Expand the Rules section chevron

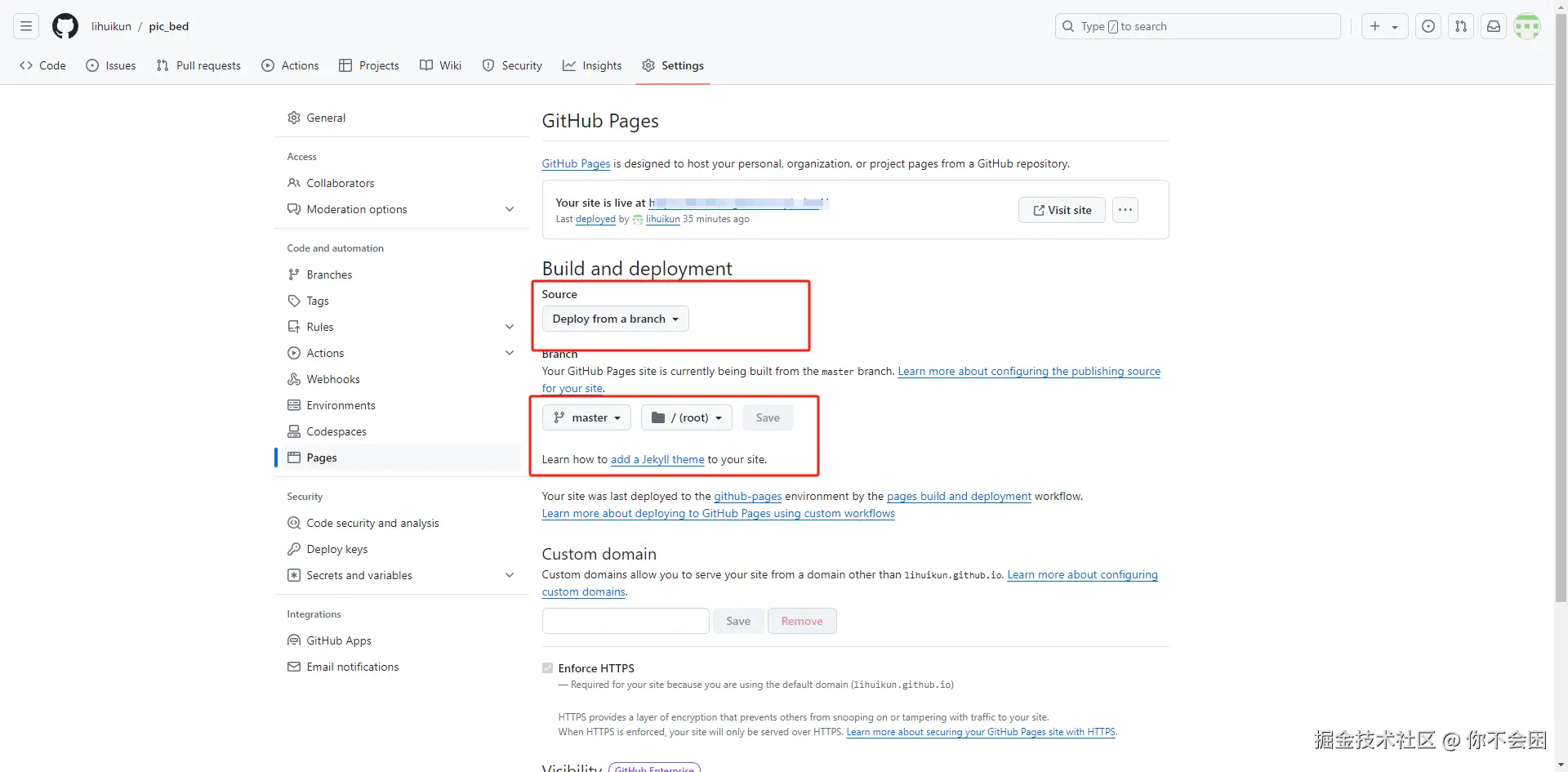click(x=510, y=327)
